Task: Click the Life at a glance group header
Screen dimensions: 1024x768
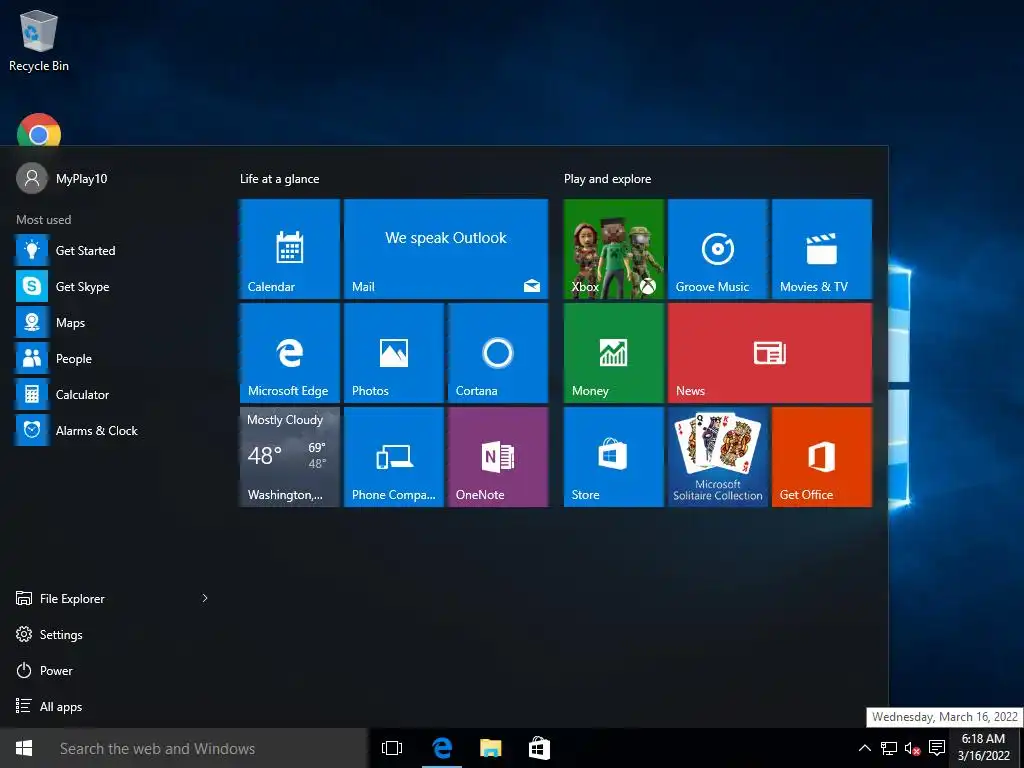Action: [280, 179]
